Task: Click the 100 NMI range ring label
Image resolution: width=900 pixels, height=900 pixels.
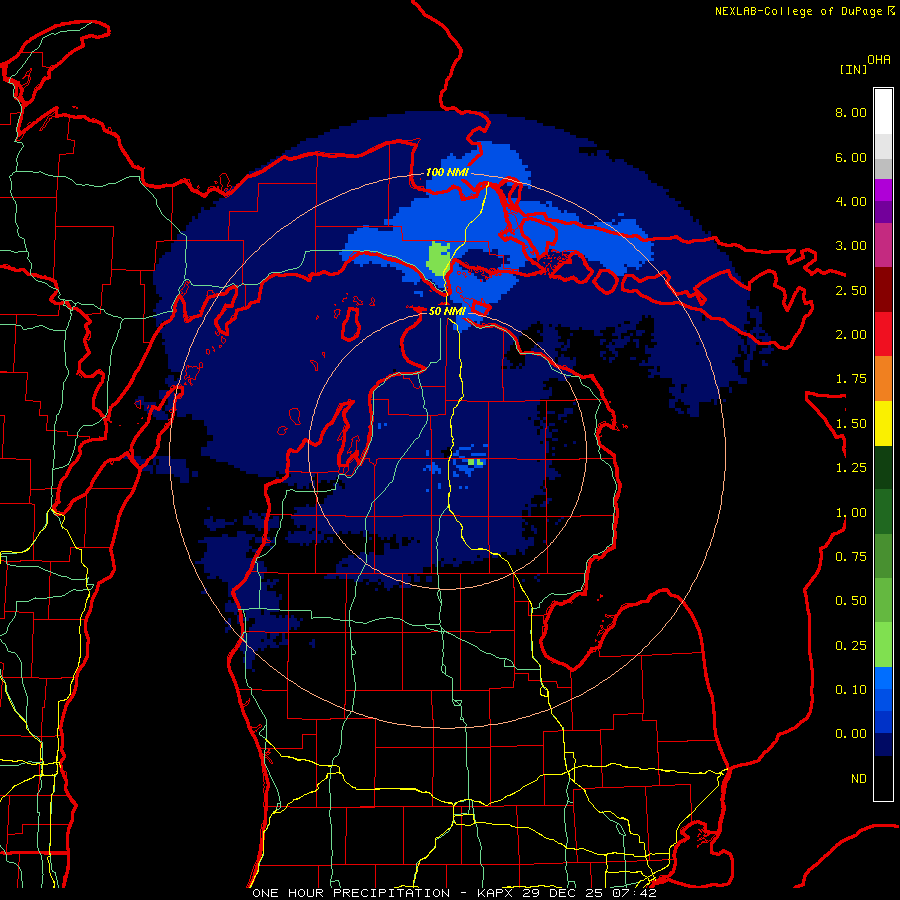Action: tap(447, 172)
